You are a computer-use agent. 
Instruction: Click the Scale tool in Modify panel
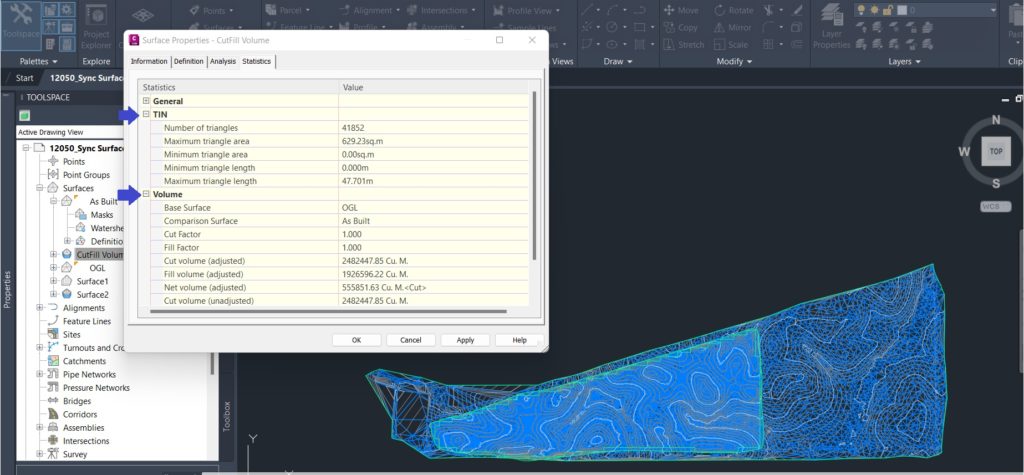[x=731, y=44]
